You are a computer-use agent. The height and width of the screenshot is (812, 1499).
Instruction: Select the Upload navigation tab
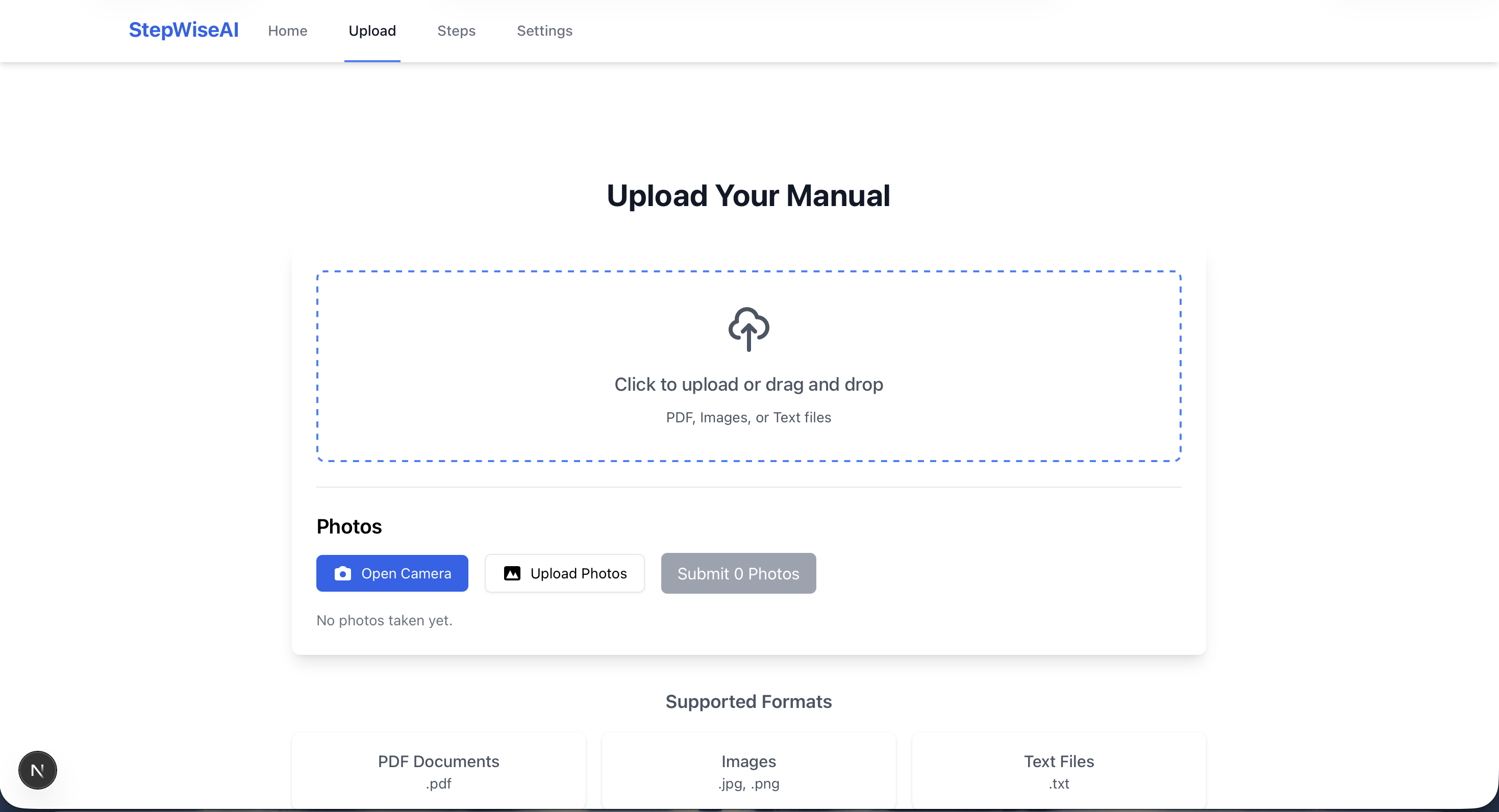click(372, 31)
